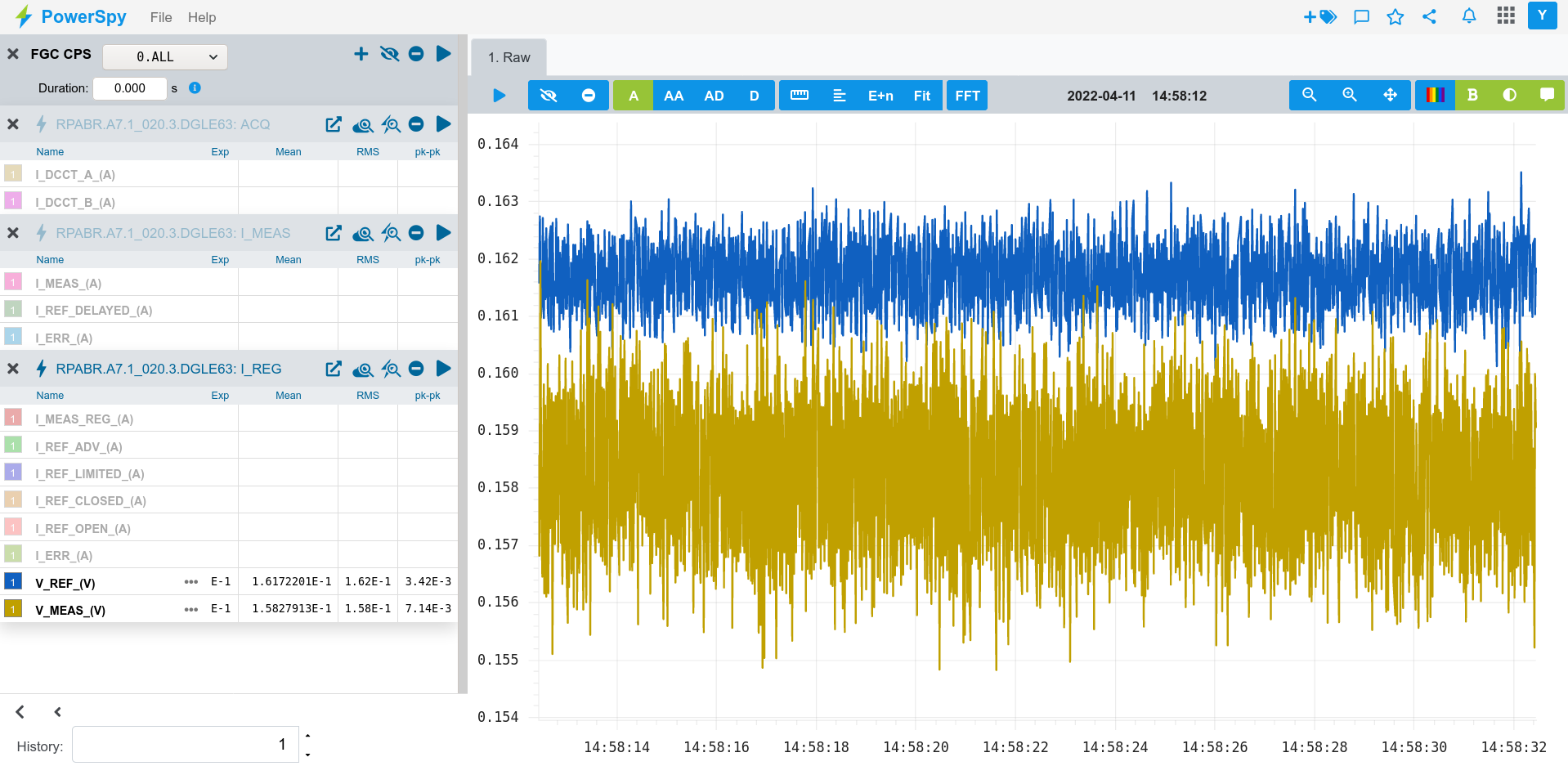Click history search icon for ACQ group
Screen dimensions: 1568x766
point(391,124)
